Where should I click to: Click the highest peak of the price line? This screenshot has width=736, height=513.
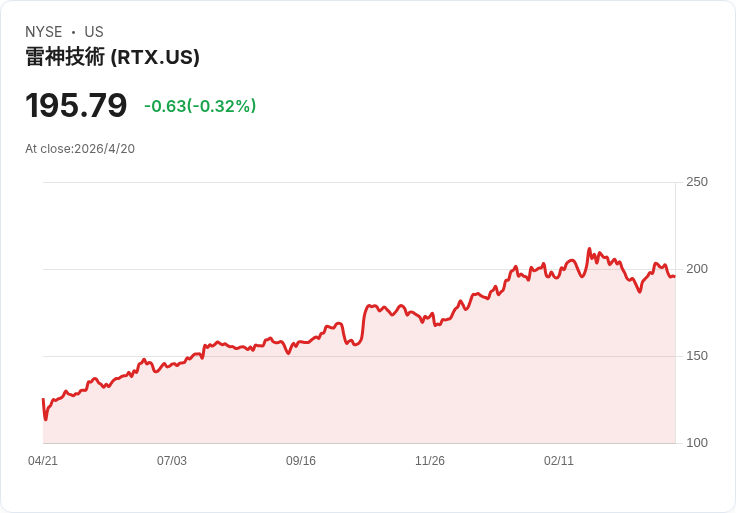coord(589,249)
